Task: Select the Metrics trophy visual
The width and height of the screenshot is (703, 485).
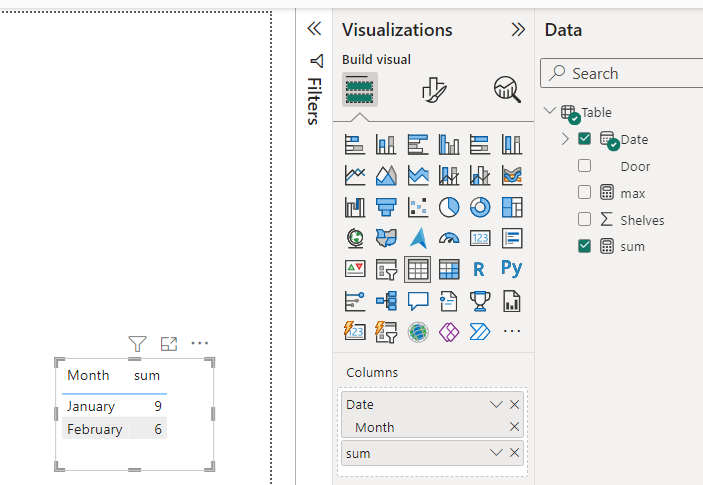Action: [480, 301]
